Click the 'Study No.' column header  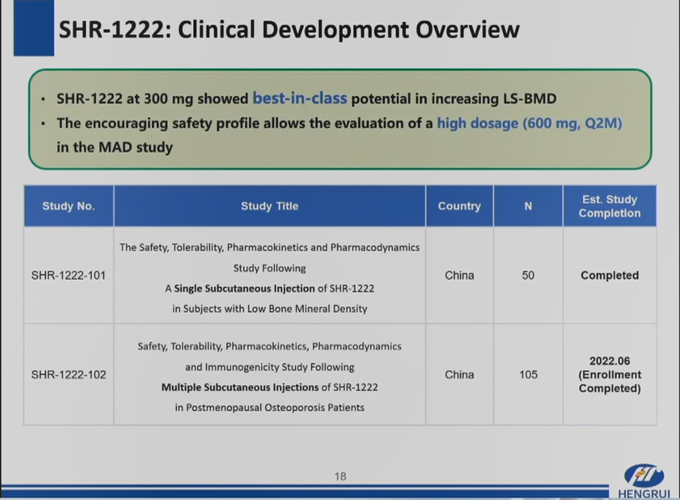click(x=69, y=206)
